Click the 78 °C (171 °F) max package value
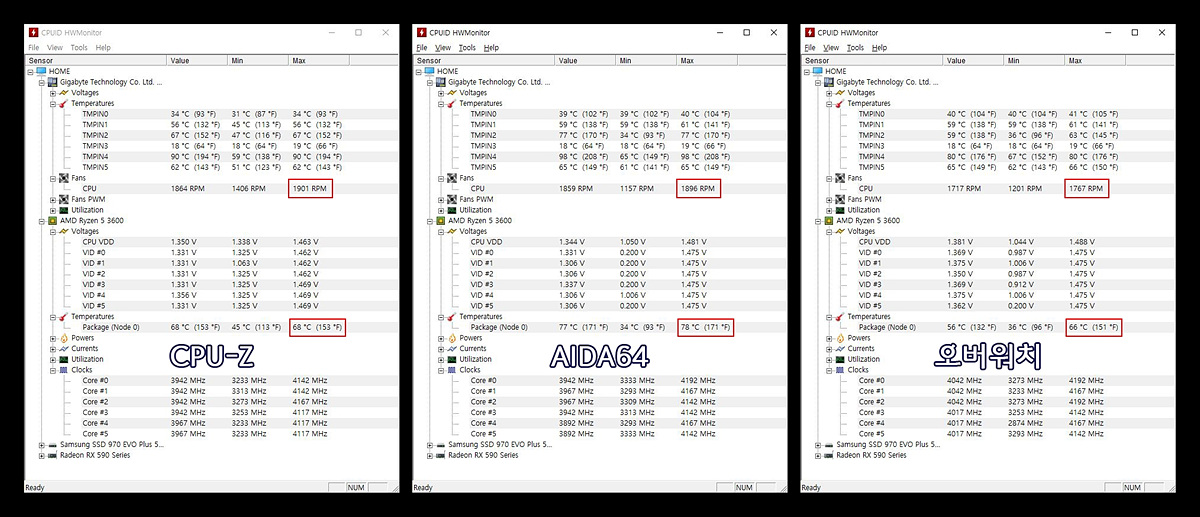 click(x=705, y=327)
